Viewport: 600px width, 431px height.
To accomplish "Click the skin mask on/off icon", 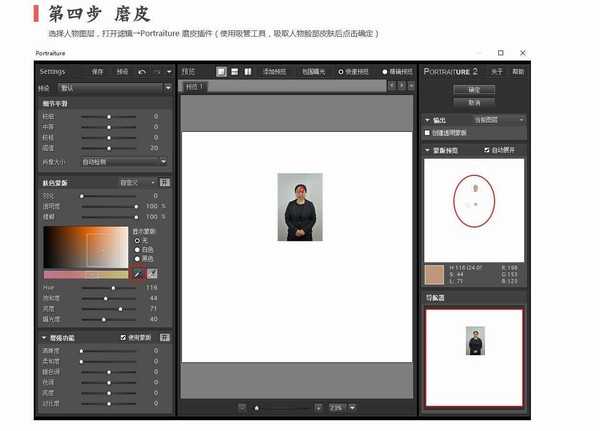I will [165, 183].
